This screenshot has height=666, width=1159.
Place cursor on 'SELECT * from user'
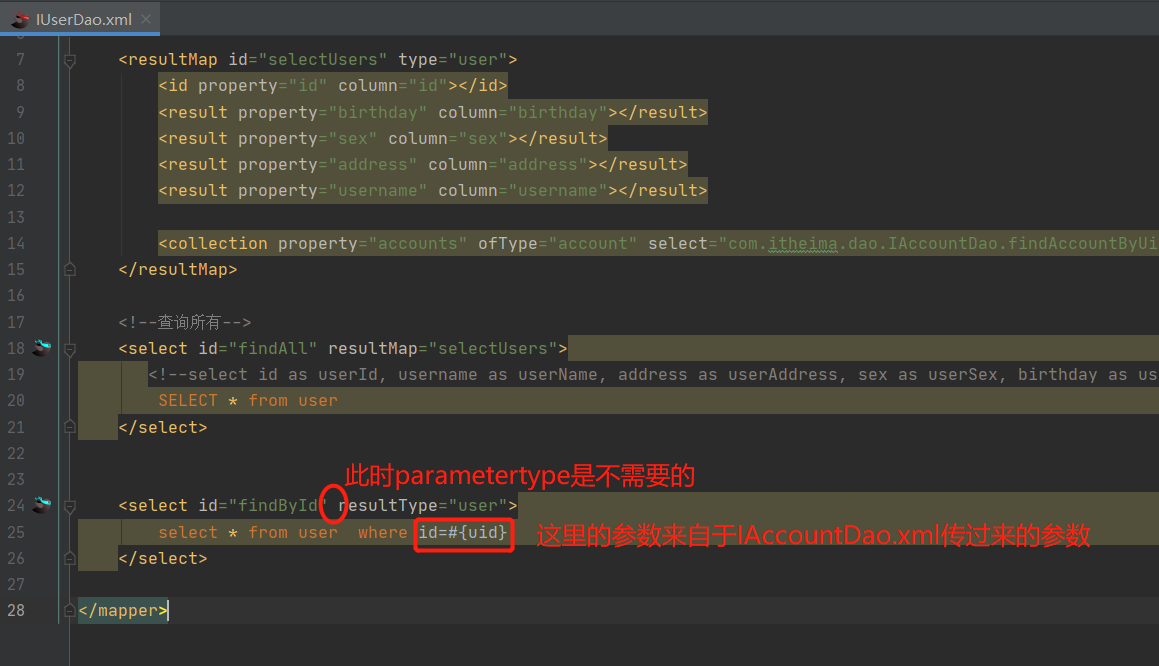pos(248,401)
